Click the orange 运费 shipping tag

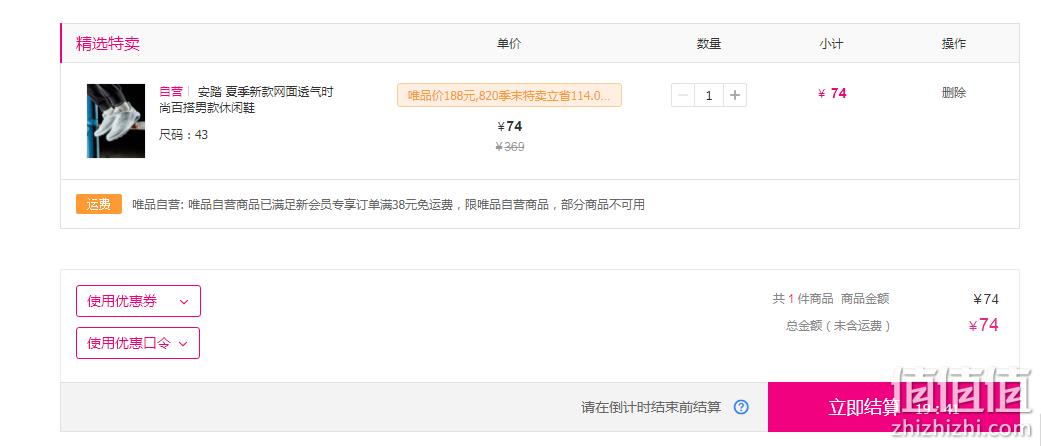[x=99, y=204]
